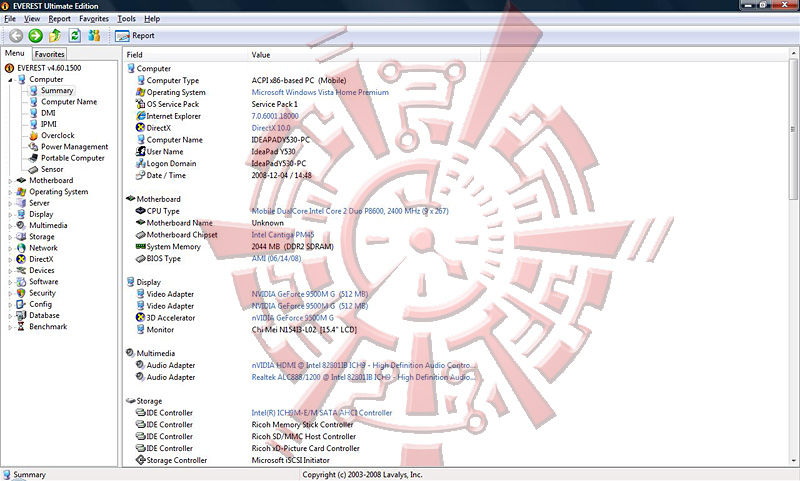Open the Mobile DualCore Intel Core 2 Duo link

[350, 211]
